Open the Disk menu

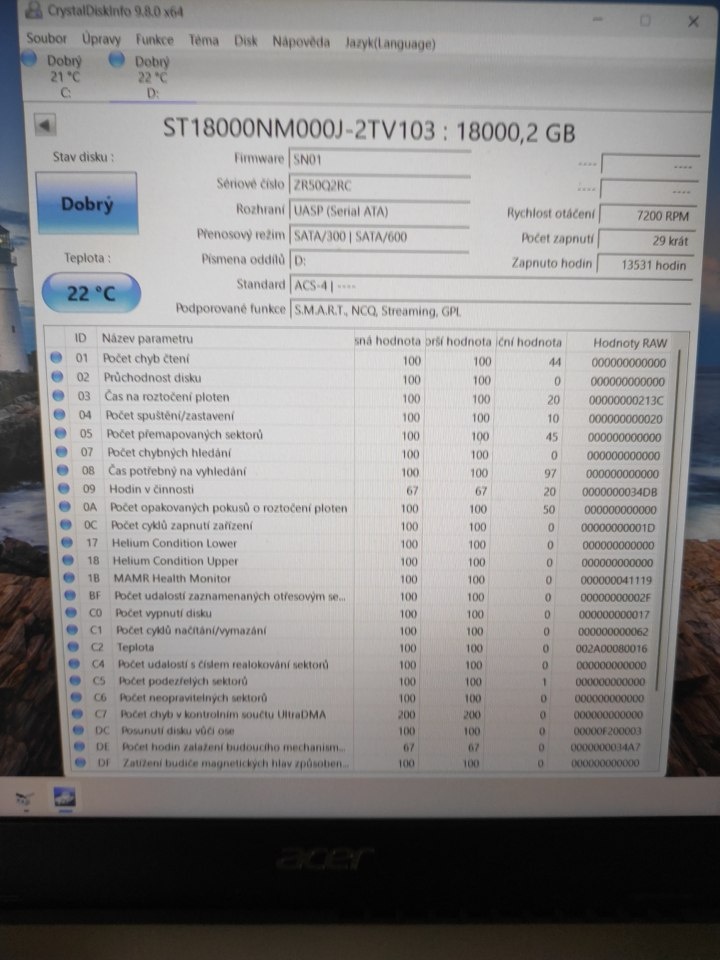click(246, 41)
